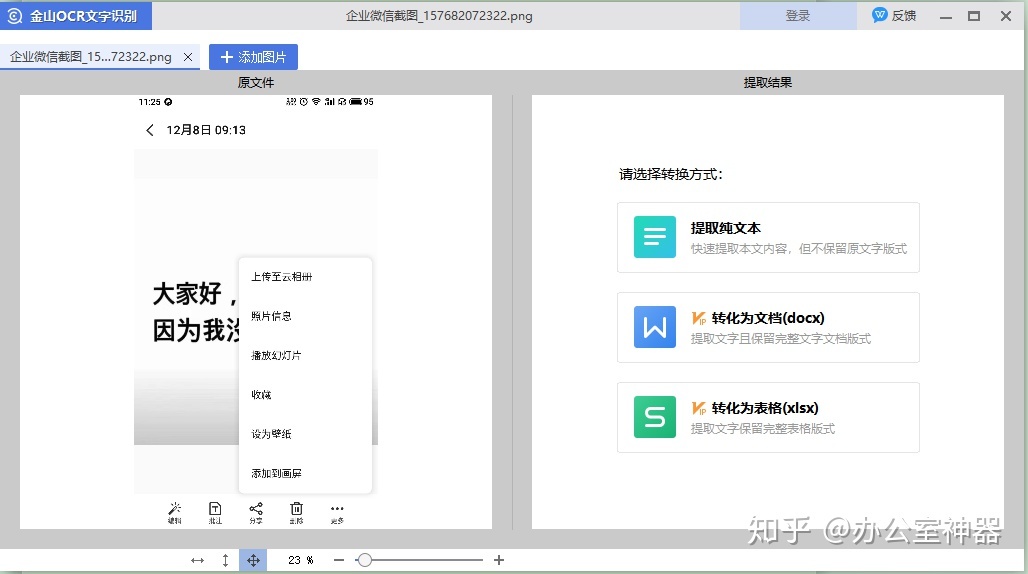The height and width of the screenshot is (574, 1028).
Task: Open the 登录 login button
Action: 798,16
